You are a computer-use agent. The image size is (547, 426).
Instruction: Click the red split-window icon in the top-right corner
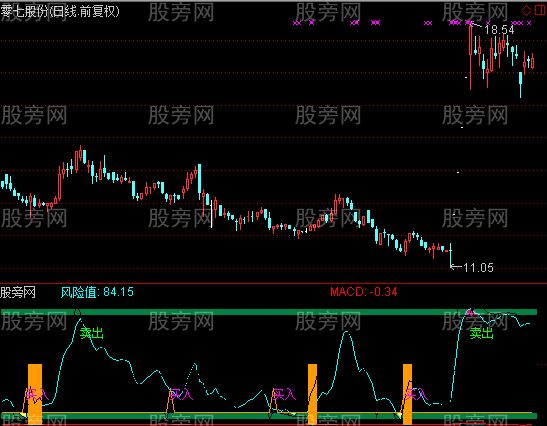click(x=539, y=10)
